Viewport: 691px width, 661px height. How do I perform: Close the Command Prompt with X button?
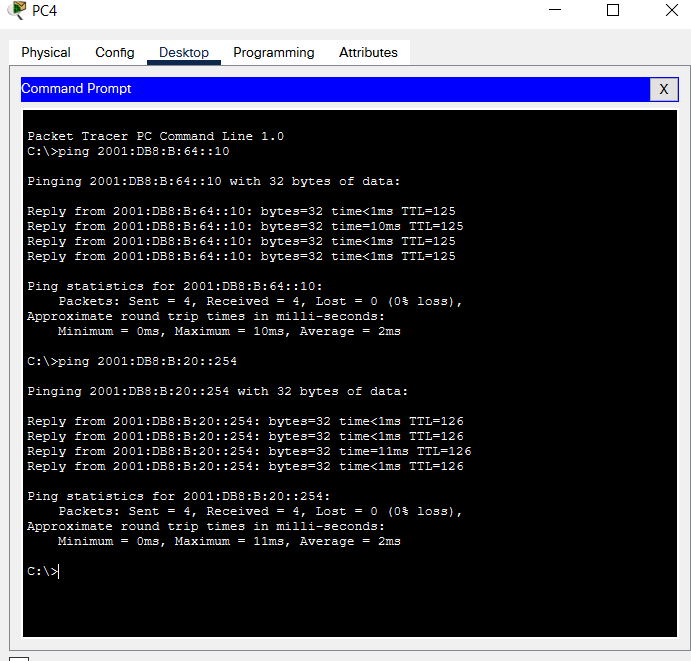click(x=664, y=89)
